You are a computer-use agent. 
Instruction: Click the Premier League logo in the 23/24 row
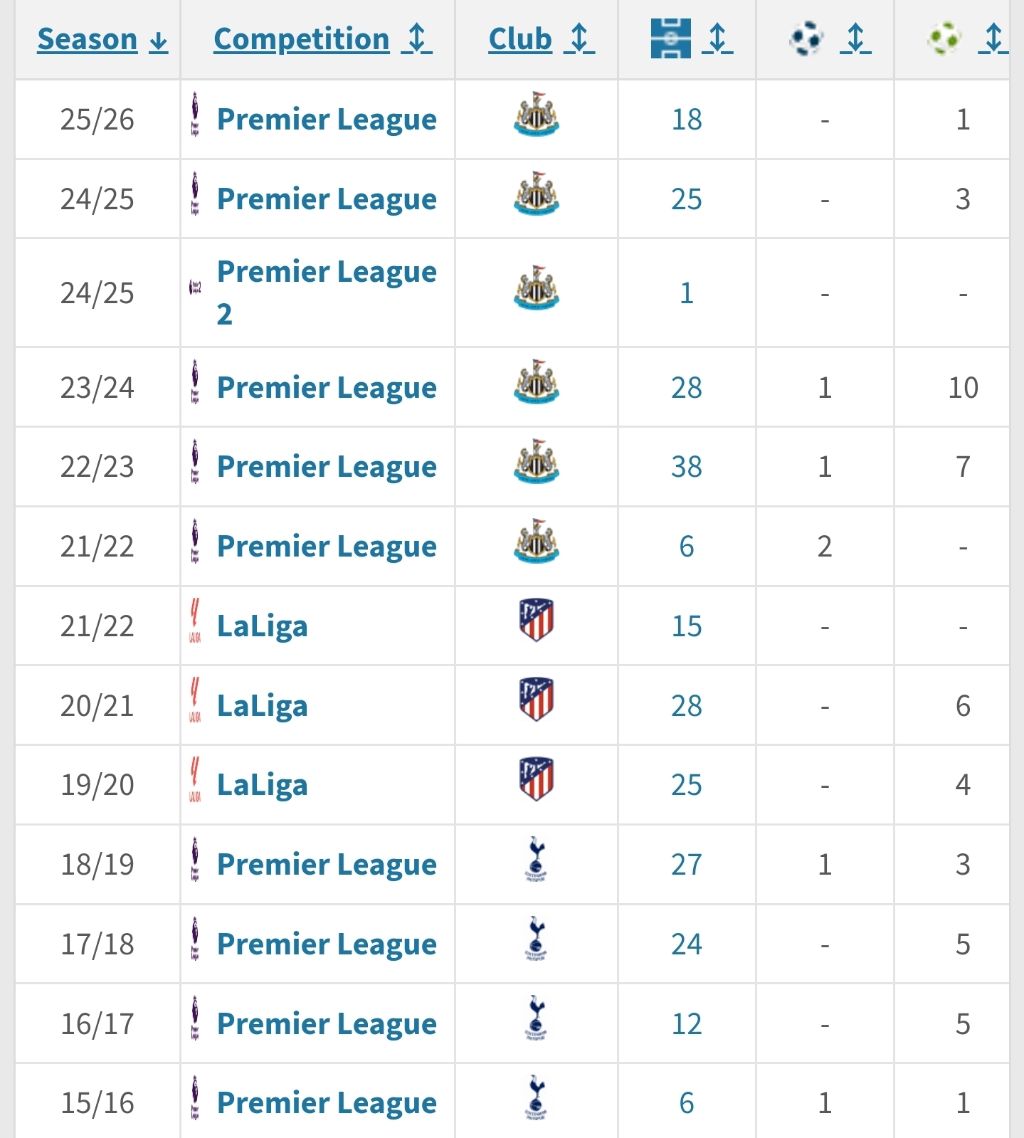pyautogui.click(x=195, y=386)
